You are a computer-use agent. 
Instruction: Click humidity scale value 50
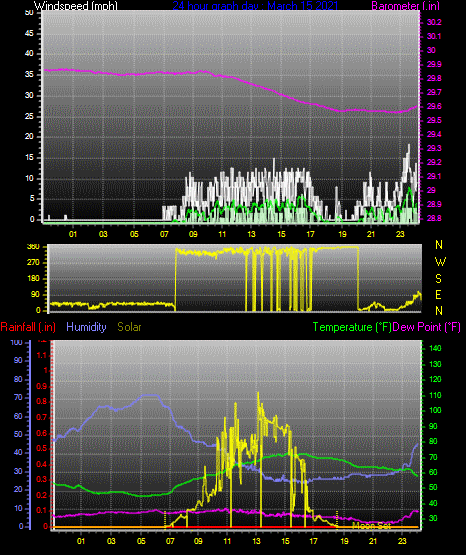(x=18, y=434)
